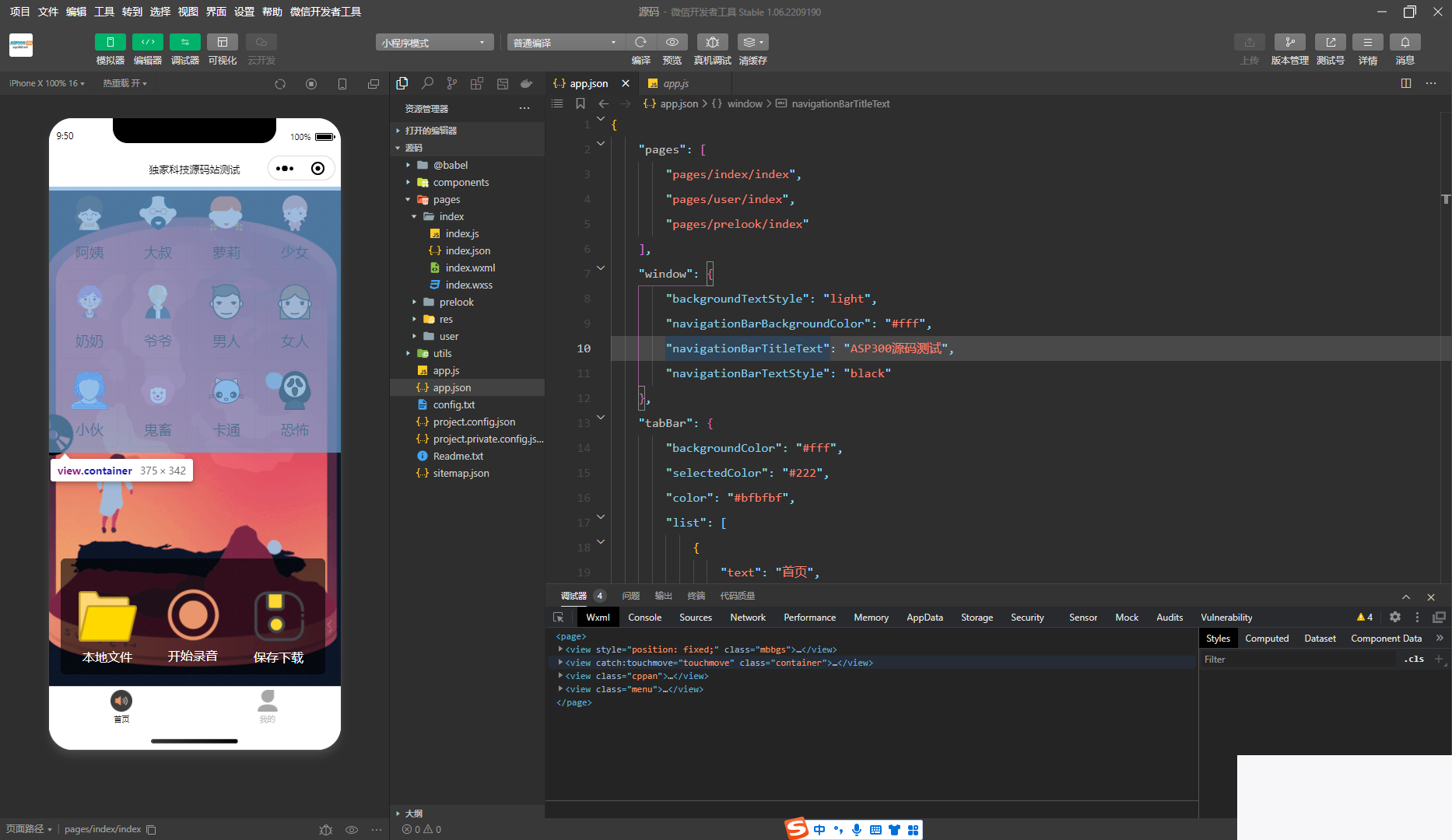The image size is (1452, 840).
Task: Expand the components folder
Action: coord(461,182)
